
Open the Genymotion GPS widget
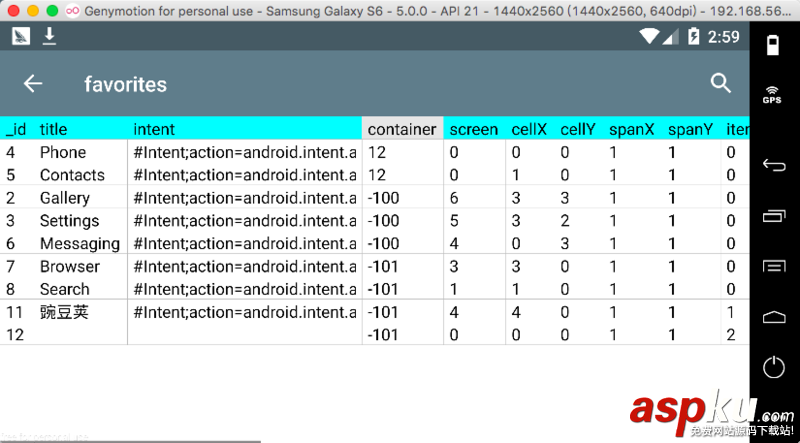pos(772,95)
